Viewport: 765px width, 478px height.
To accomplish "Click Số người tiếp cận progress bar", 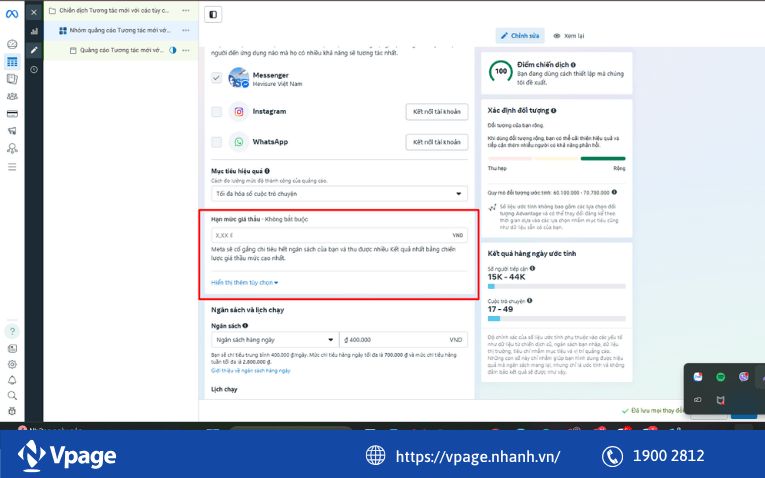I will (556, 286).
